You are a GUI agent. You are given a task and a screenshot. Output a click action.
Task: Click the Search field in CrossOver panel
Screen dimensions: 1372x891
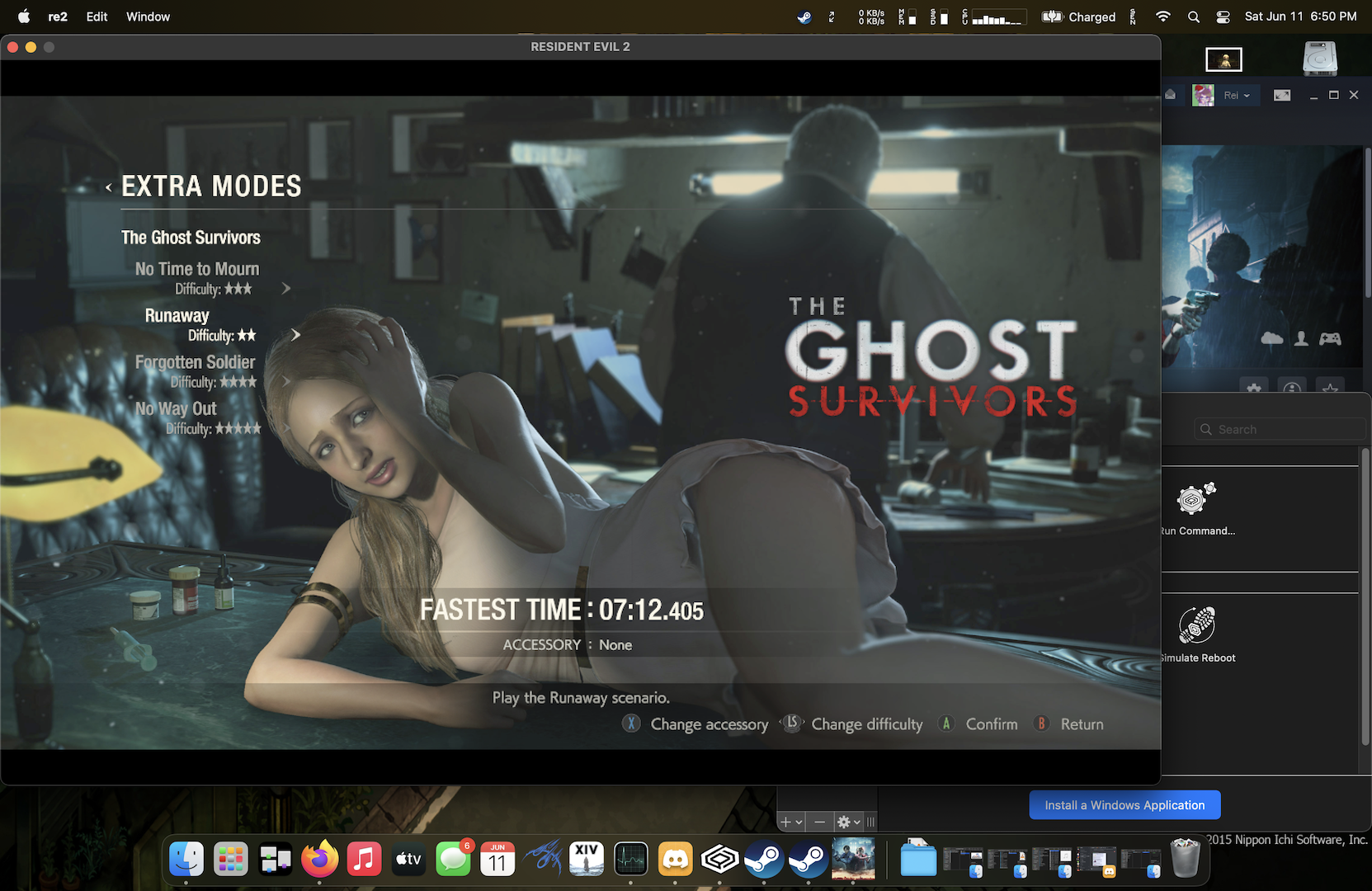click(1280, 429)
